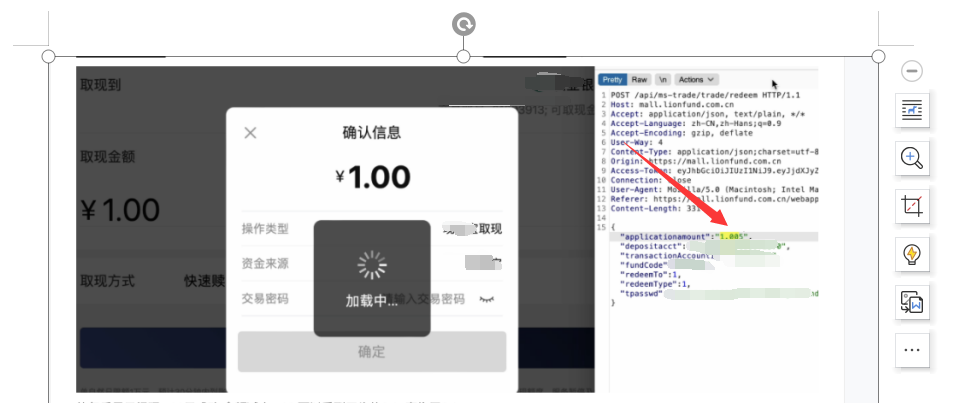
Task: Click the top-right image resize handle
Action: pyautogui.click(x=878, y=56)
